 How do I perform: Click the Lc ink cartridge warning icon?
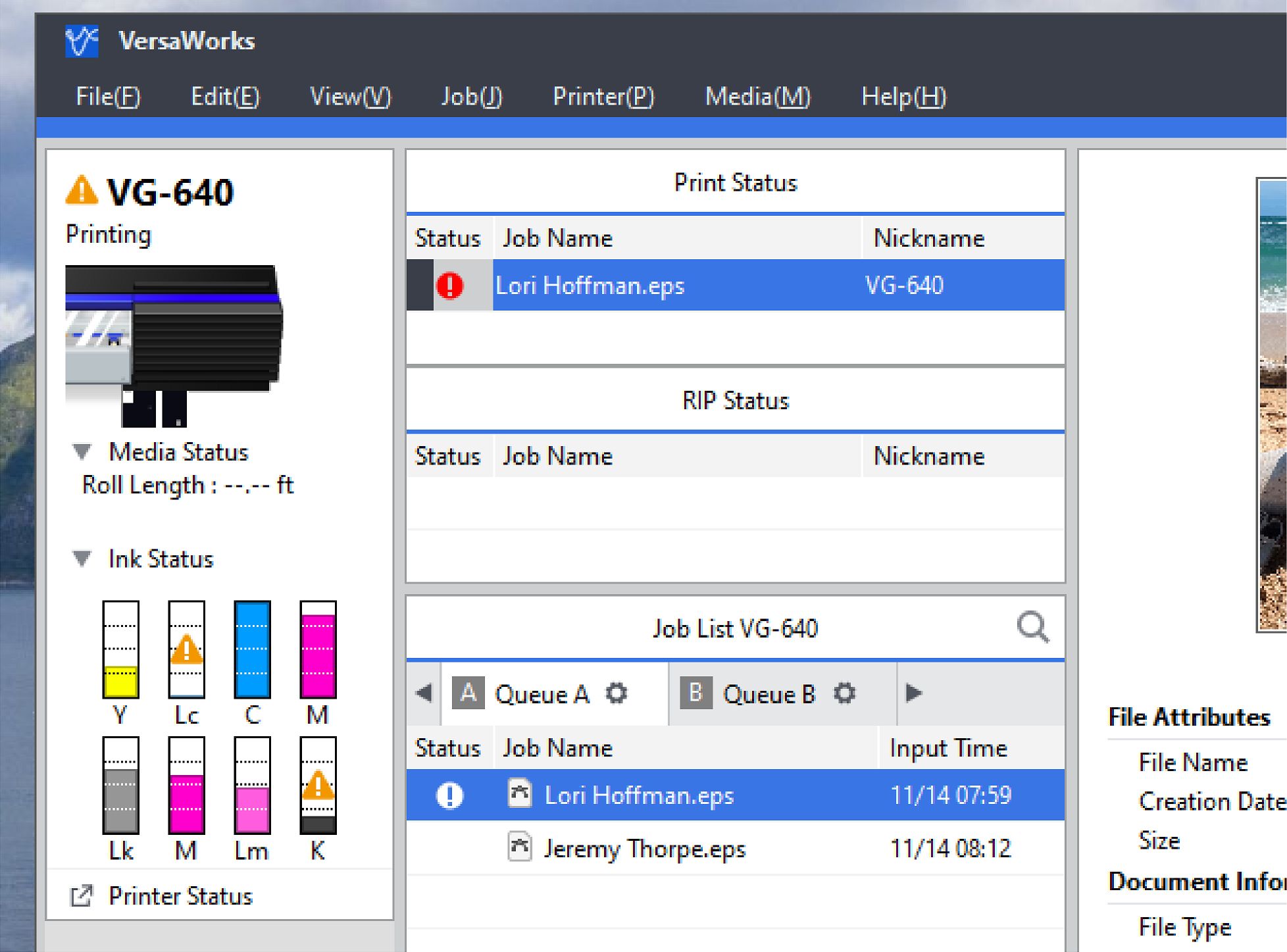coord(187,649)
